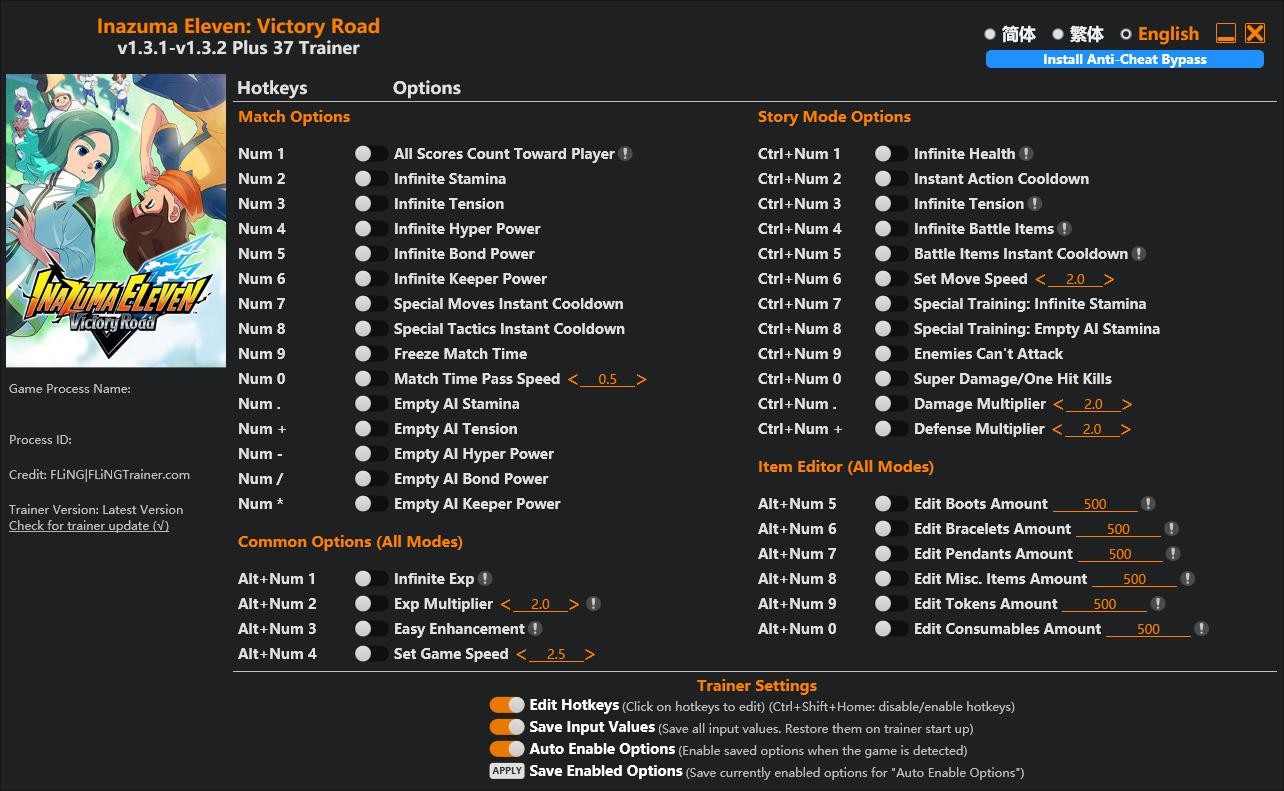Edit the Consumables Amount input field
This screenshot has height=791, width=1284.
[1148, 630]
